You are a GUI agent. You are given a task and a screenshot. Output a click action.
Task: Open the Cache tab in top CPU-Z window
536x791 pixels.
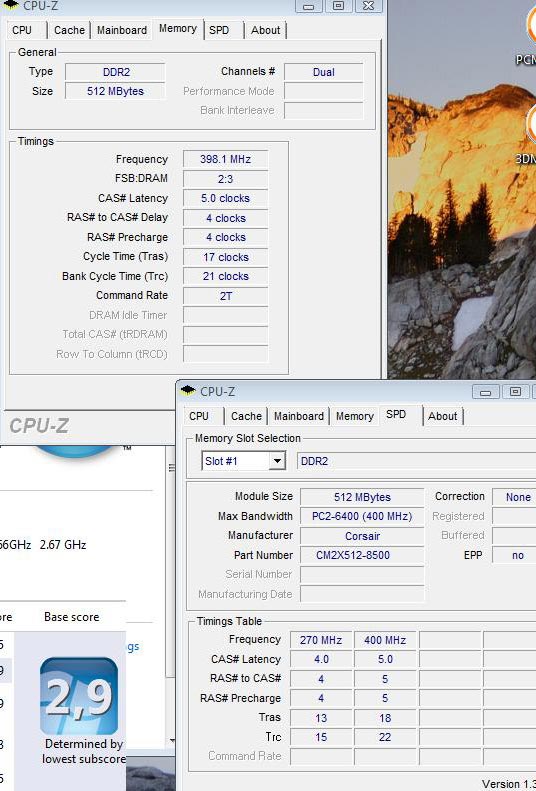coord(69,30)
